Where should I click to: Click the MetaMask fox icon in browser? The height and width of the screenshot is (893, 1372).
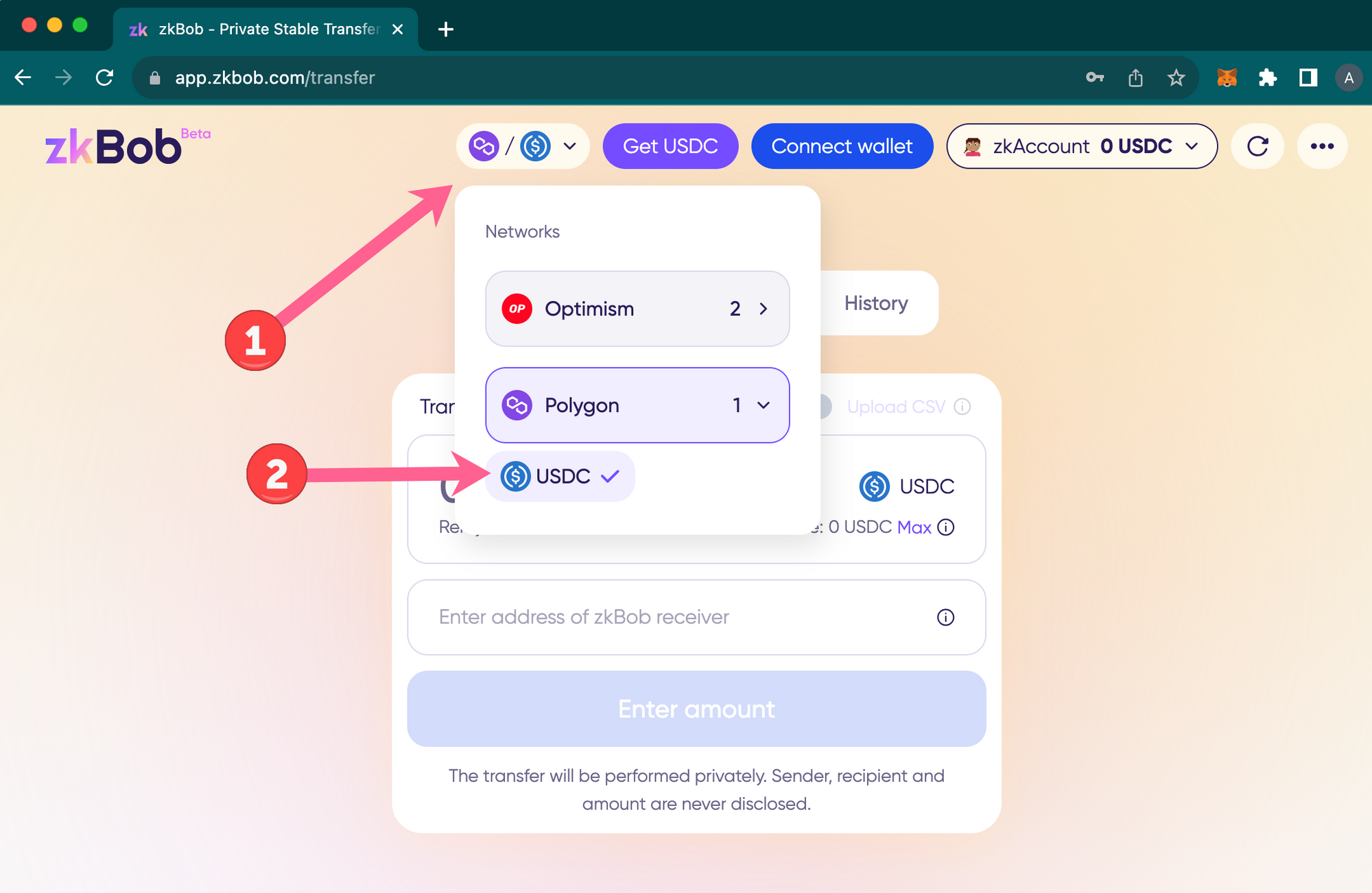[x=1225, y=78]
